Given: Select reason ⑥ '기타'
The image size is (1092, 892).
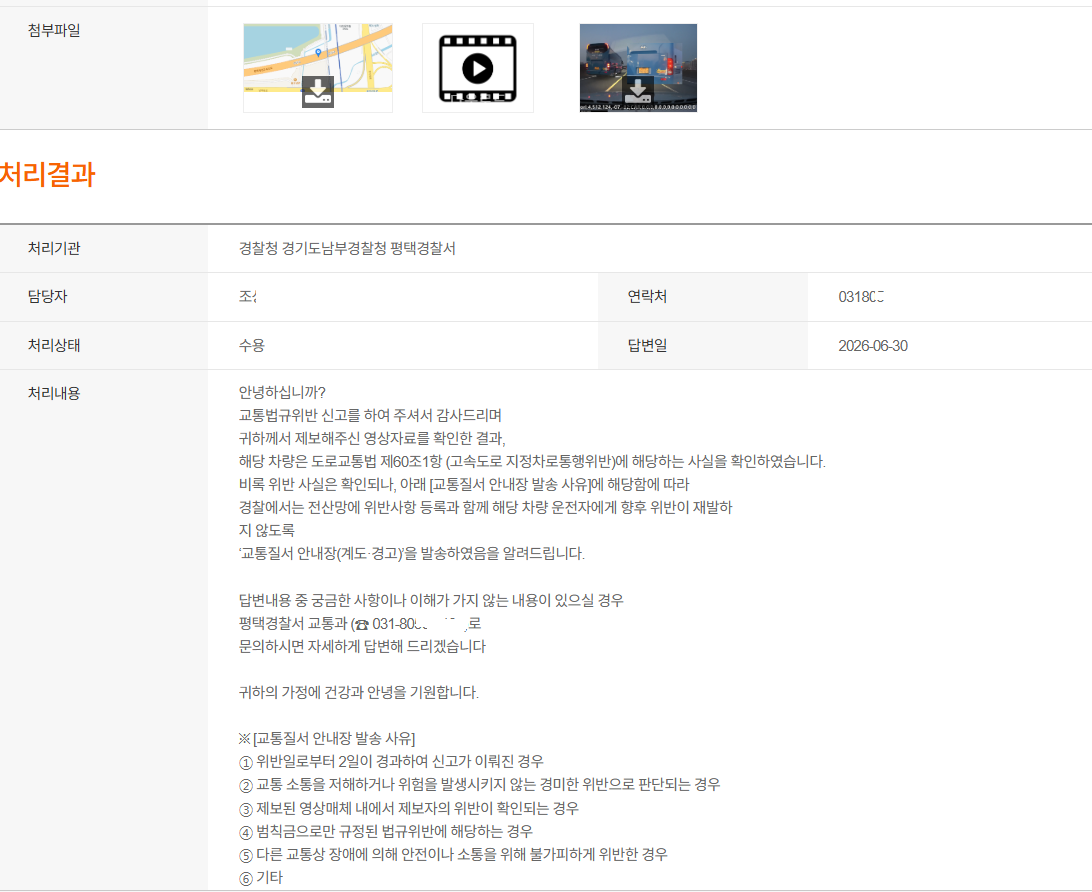Looking at the screenshot, I should coord(261,877).
